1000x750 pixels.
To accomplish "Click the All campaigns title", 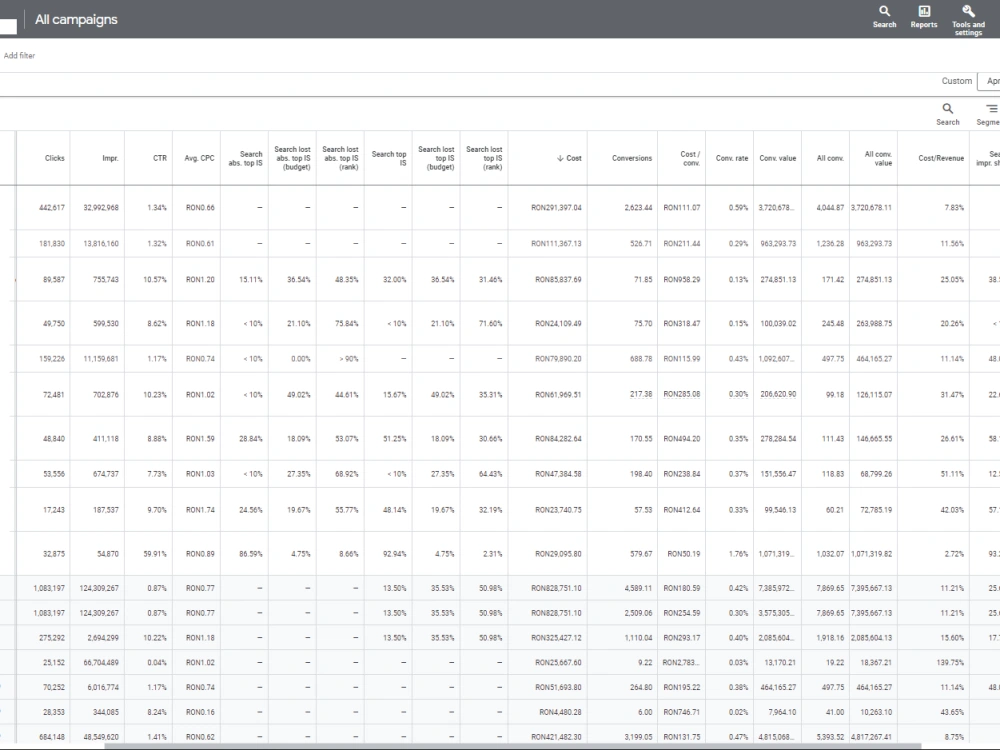I will tap(76, 20).
